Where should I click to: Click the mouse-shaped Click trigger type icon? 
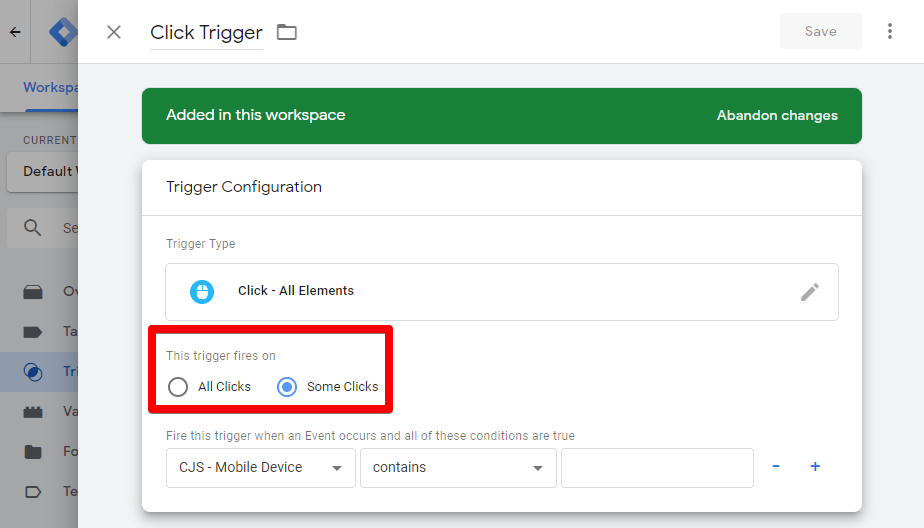[202, 292]
